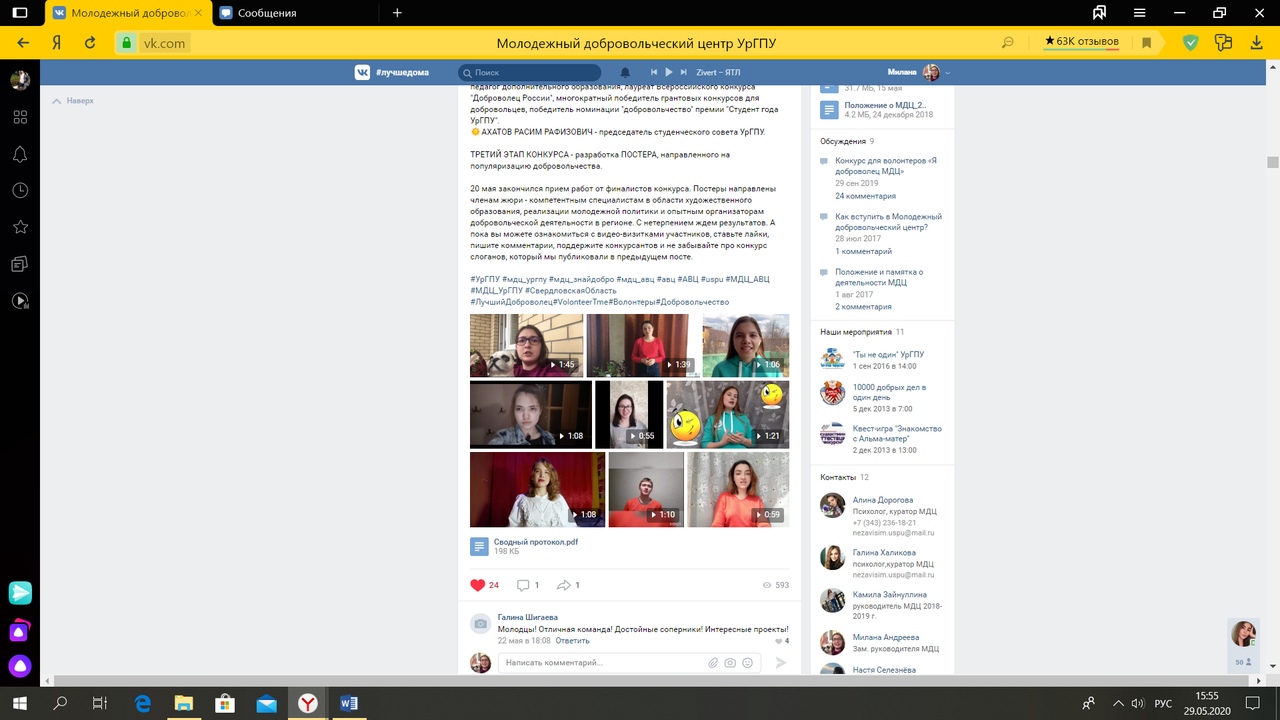Open the Сводный протокол.pdf document
Viewport: 1280px width, 720px height.
tap(535, 542)
